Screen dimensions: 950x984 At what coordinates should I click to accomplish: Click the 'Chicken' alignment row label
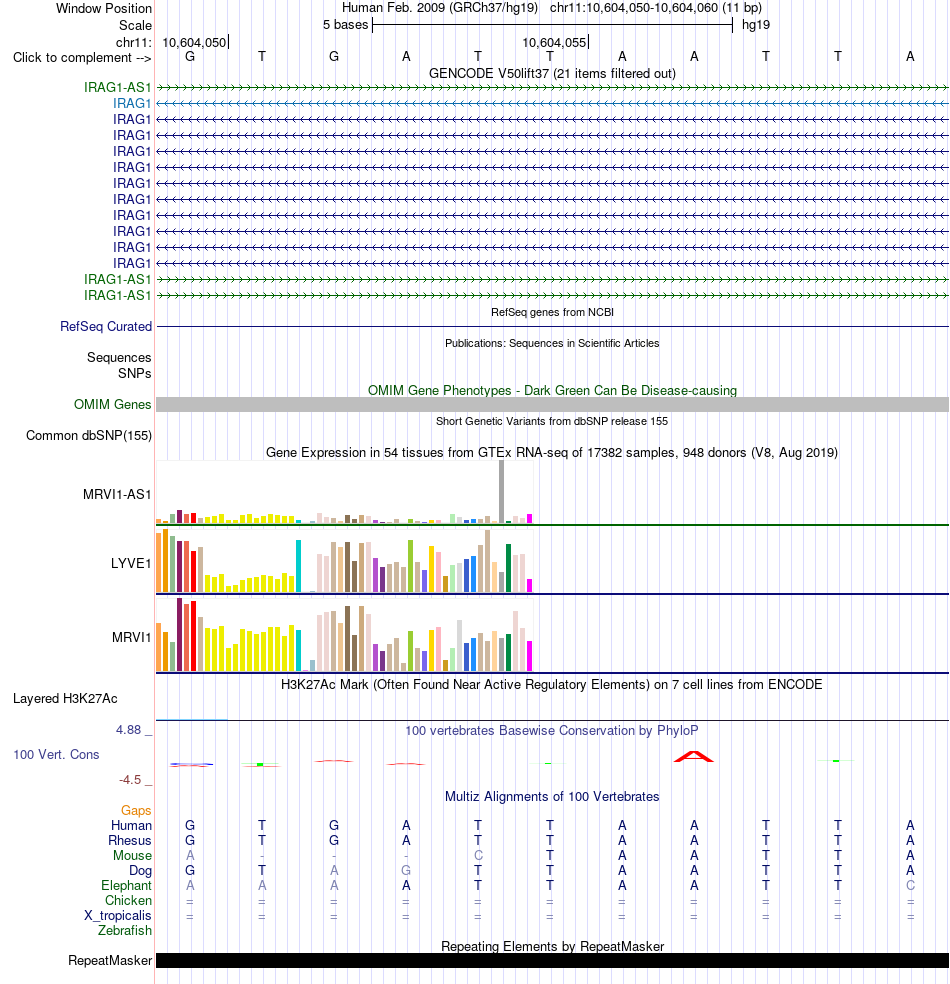tap(128, 901)
